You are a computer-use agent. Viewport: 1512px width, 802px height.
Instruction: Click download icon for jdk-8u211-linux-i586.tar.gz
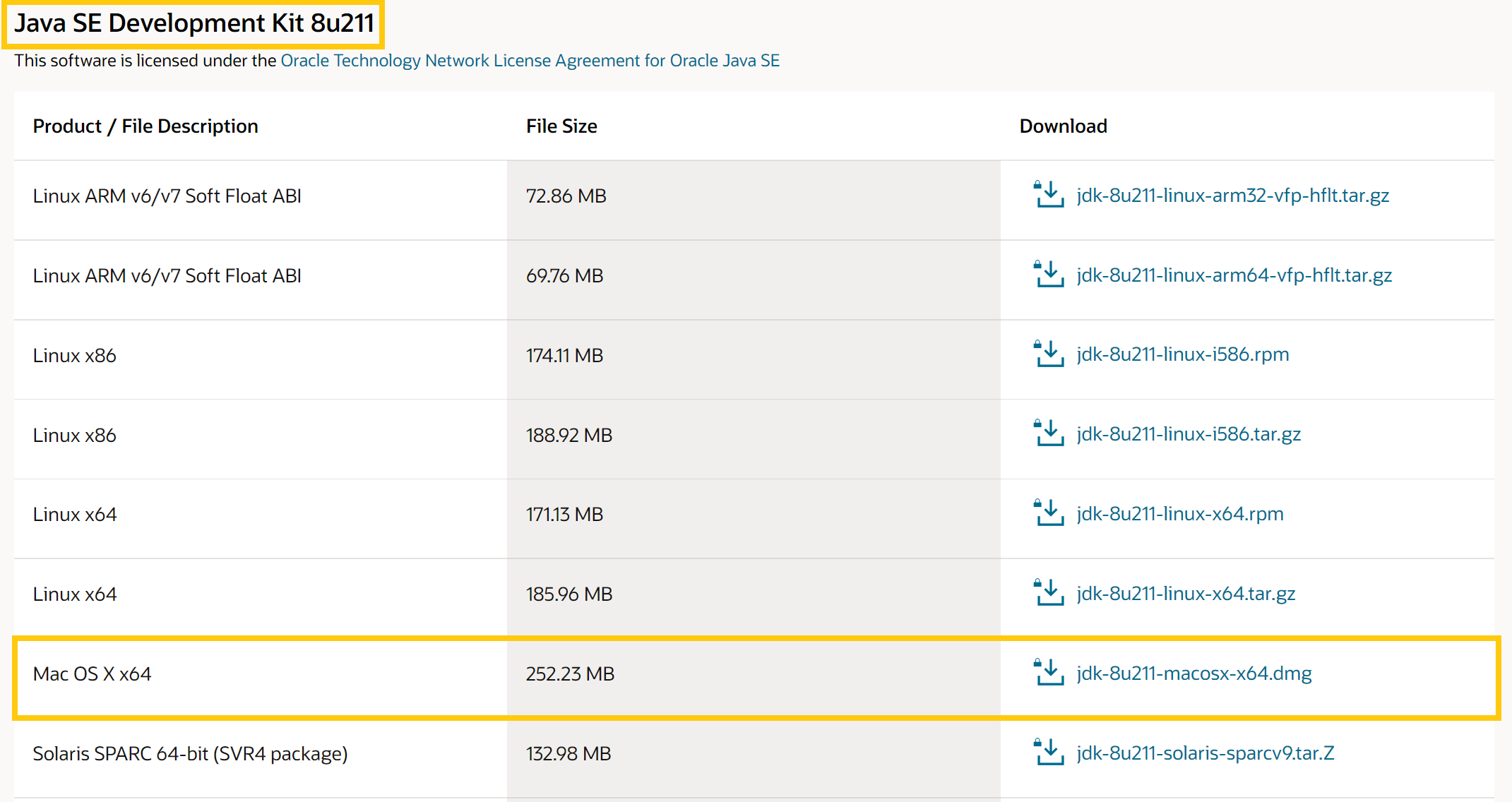pos(1049,433)
